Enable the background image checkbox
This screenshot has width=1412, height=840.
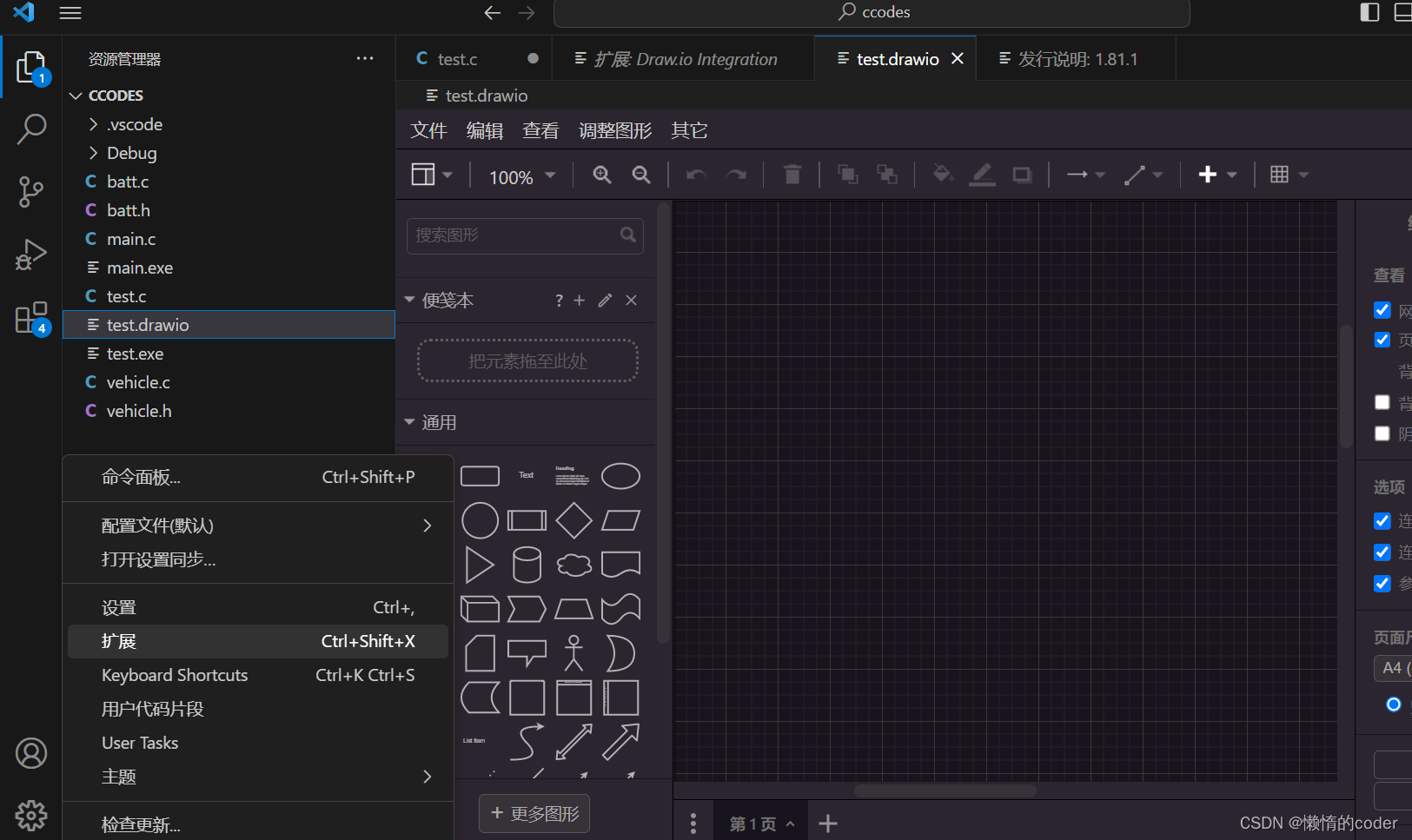tap(1382, 402)
